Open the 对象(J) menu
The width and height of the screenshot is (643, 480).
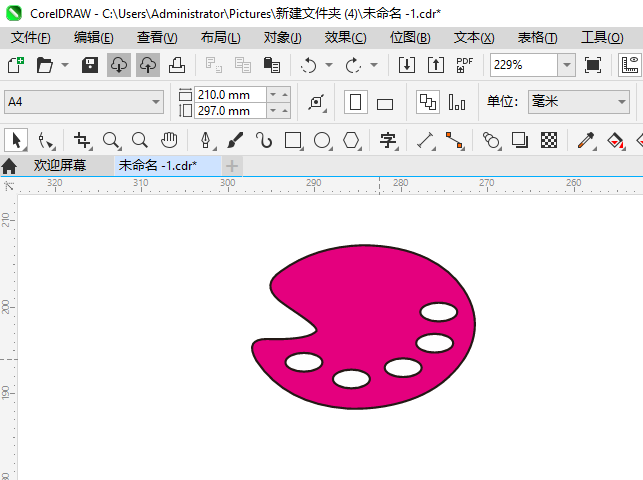point(283,38)
